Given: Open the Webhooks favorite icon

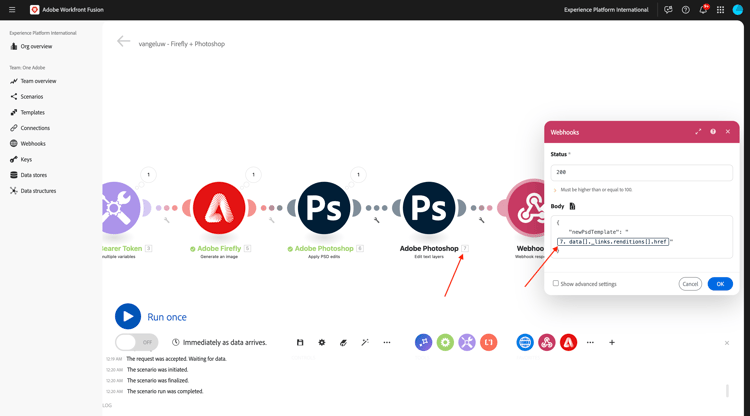Looking at the screenshot, I should click(547, 342).
